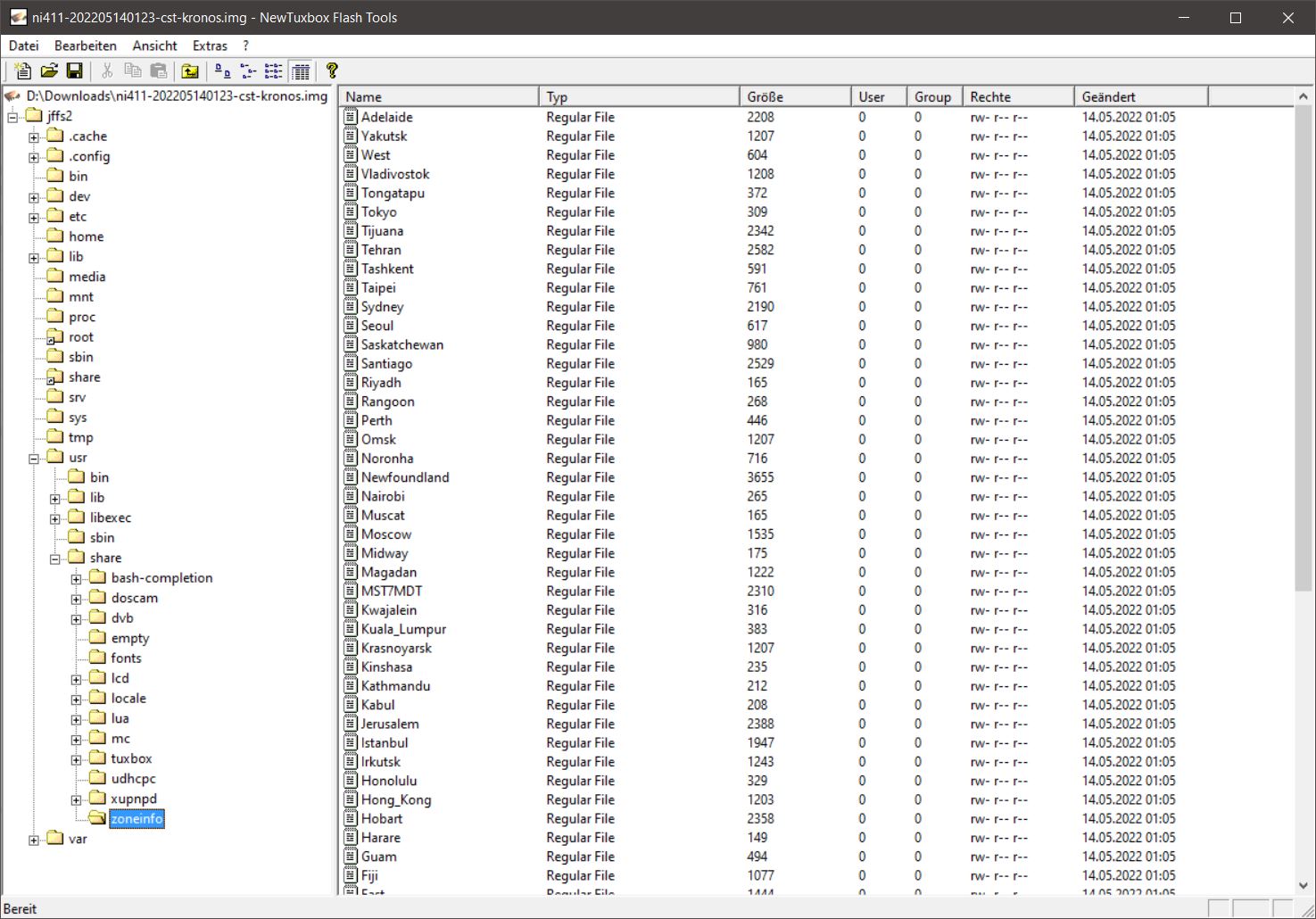The image size is (1316, 919).
Task: Expand the tuxbox folder under share
Action: click(x=77, y=760)
